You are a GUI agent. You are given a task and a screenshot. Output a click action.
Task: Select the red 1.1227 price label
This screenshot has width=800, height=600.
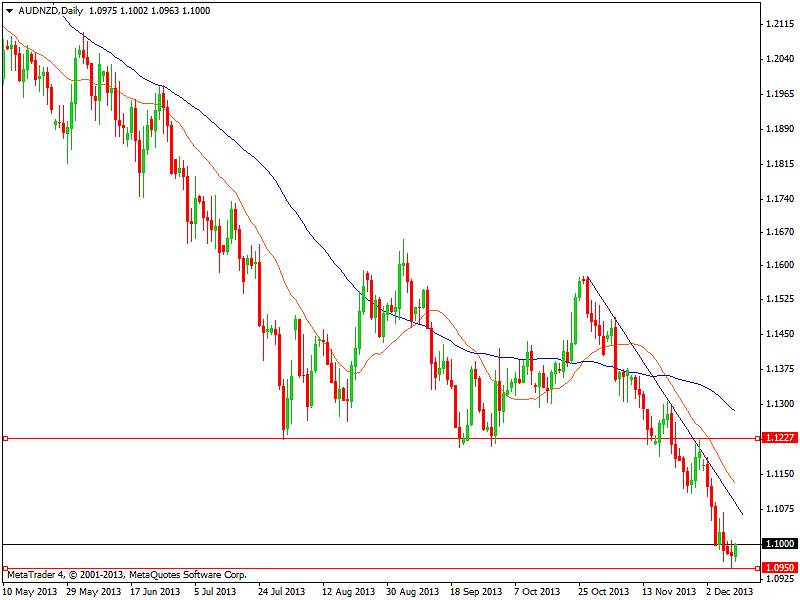[779, 438]
